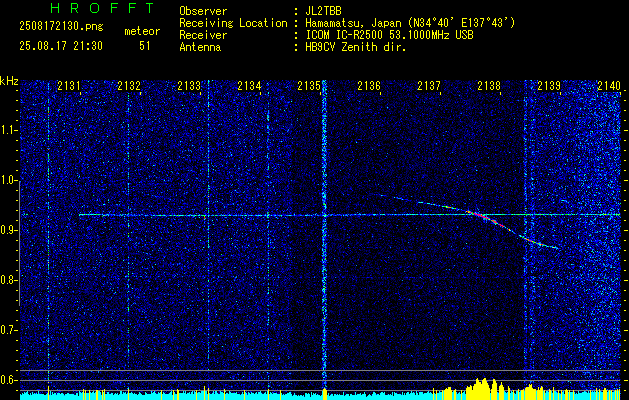Click the Receiver label

click(203, 35)
